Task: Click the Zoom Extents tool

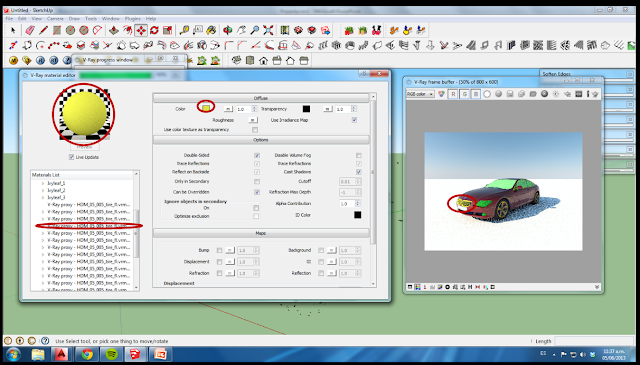Action: (268, 30)
